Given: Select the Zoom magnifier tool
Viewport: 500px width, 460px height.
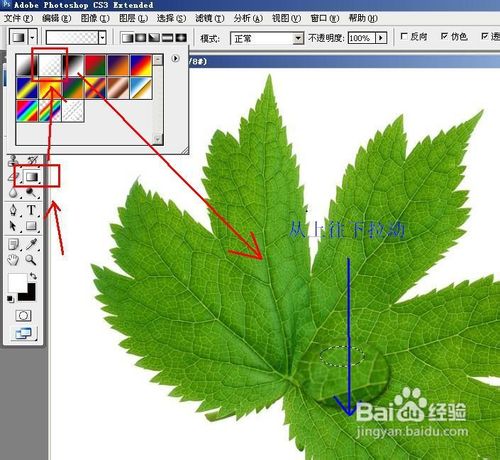Looking at the screenshot, I should (x=31, y=260).
